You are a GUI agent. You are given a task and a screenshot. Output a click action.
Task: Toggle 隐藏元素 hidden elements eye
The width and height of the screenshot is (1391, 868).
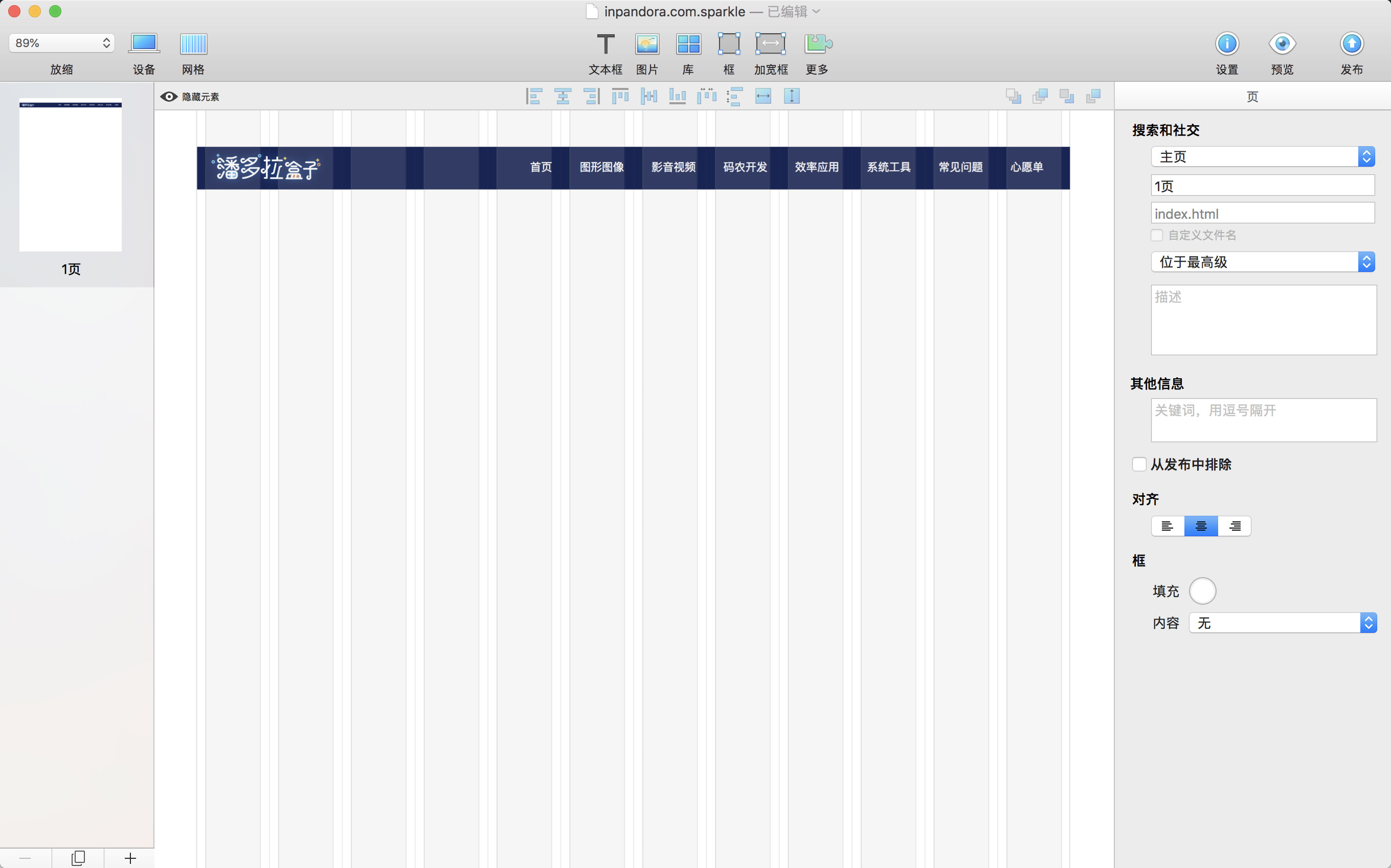pyautogui.click(x=169, y=97)
